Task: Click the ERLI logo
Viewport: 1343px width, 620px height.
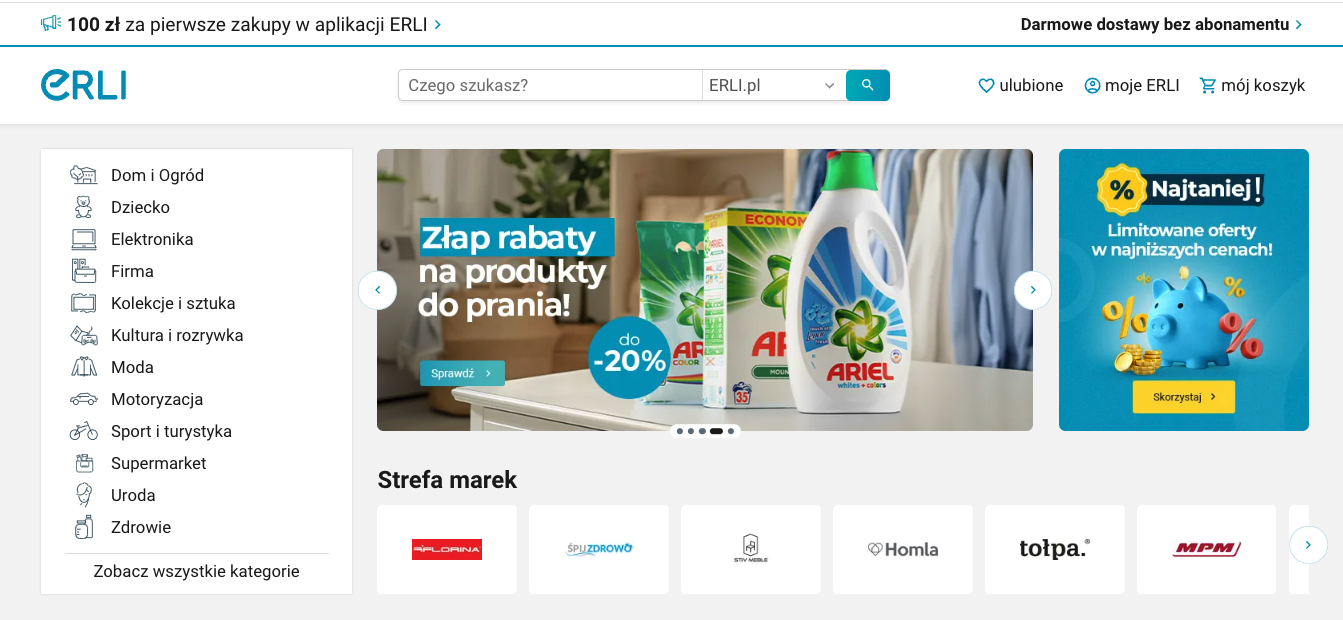Action: [x=84, y=85]
